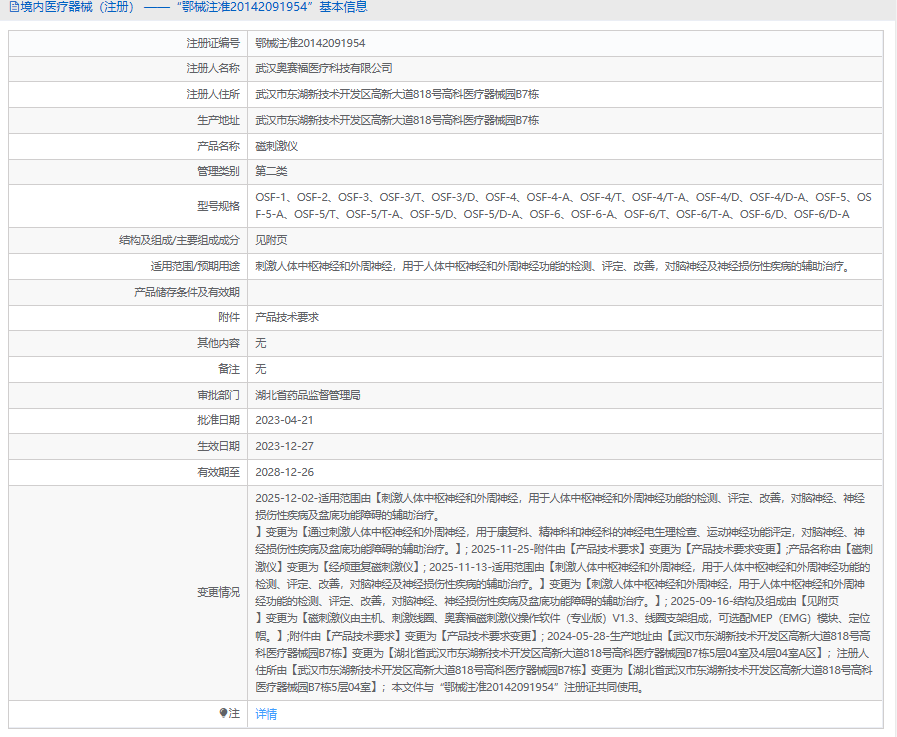
Task: Click 无 in the 备注 row
Action: (x=261, y=369)
